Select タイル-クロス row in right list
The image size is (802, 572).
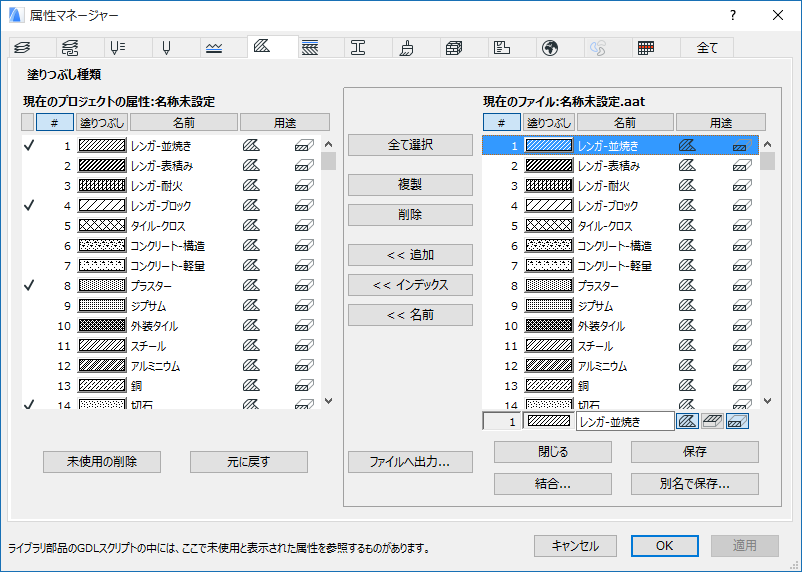coord(620,226)
